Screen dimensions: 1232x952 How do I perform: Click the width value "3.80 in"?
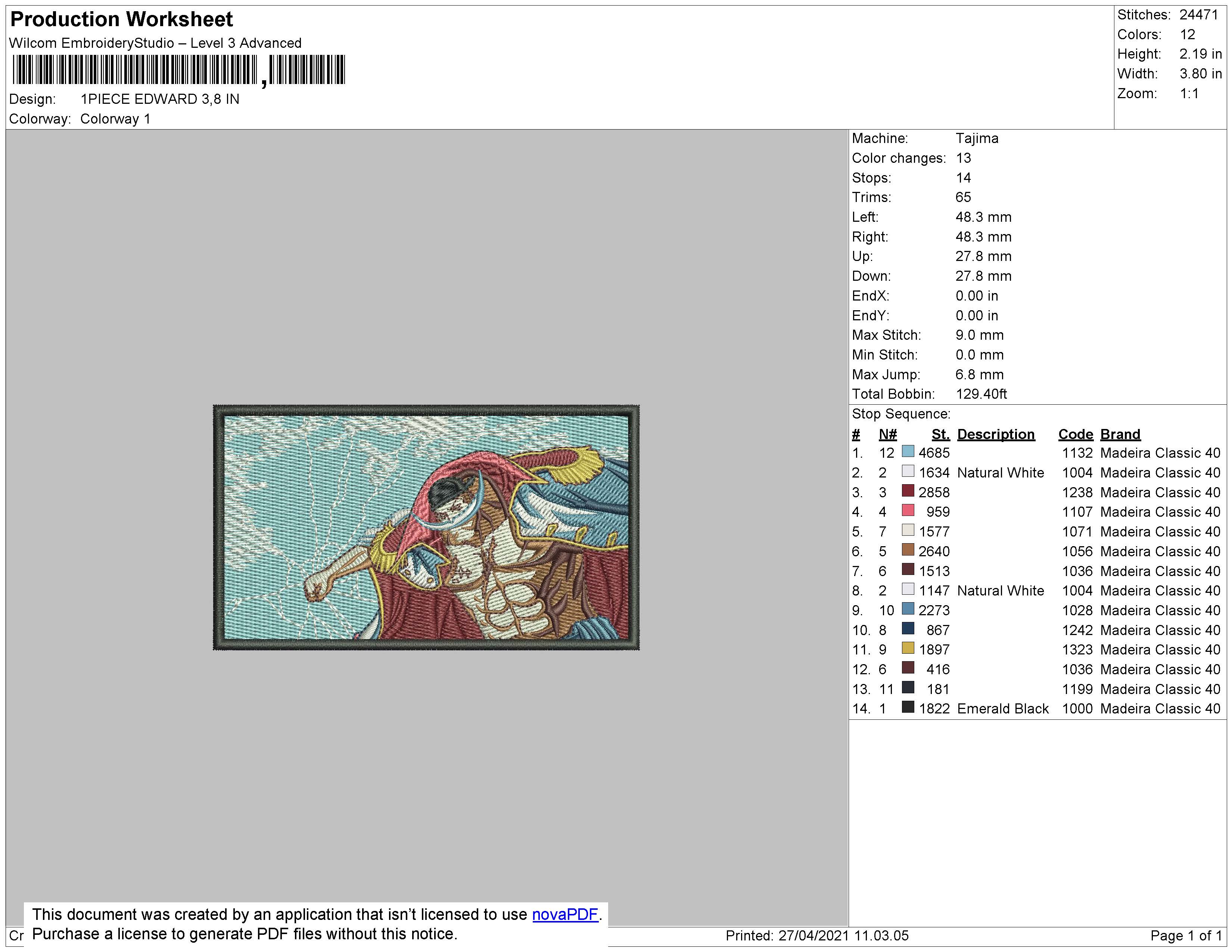[x=1200, y=74]
